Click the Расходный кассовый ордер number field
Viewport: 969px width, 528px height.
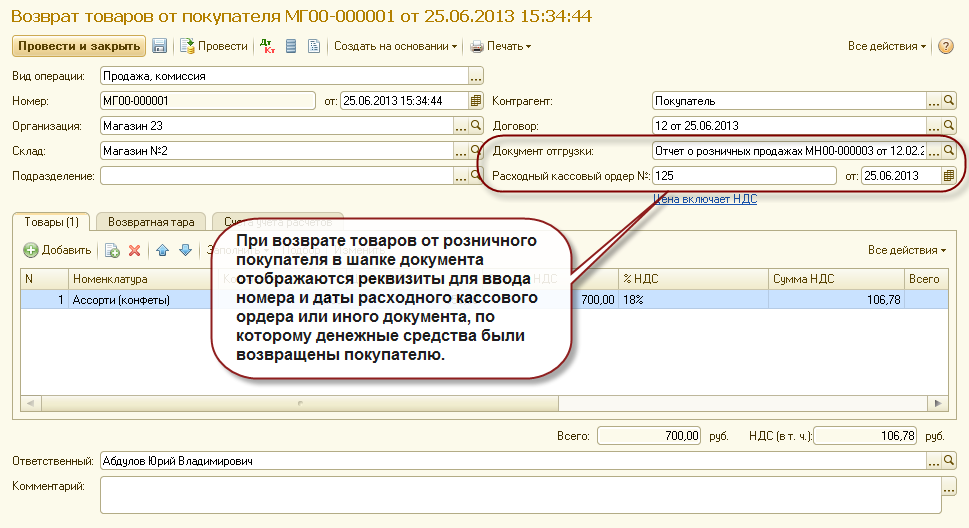[744, 176]
